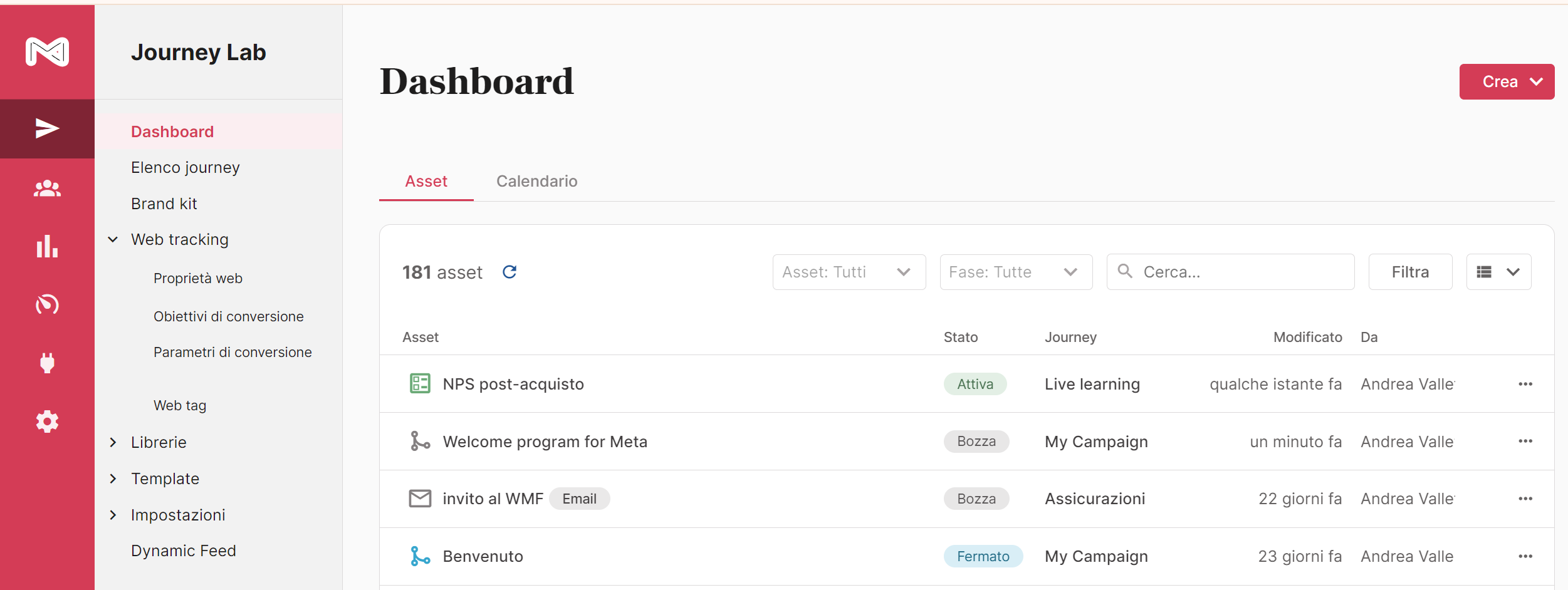Expand the Template section

(x=113, y=479)
